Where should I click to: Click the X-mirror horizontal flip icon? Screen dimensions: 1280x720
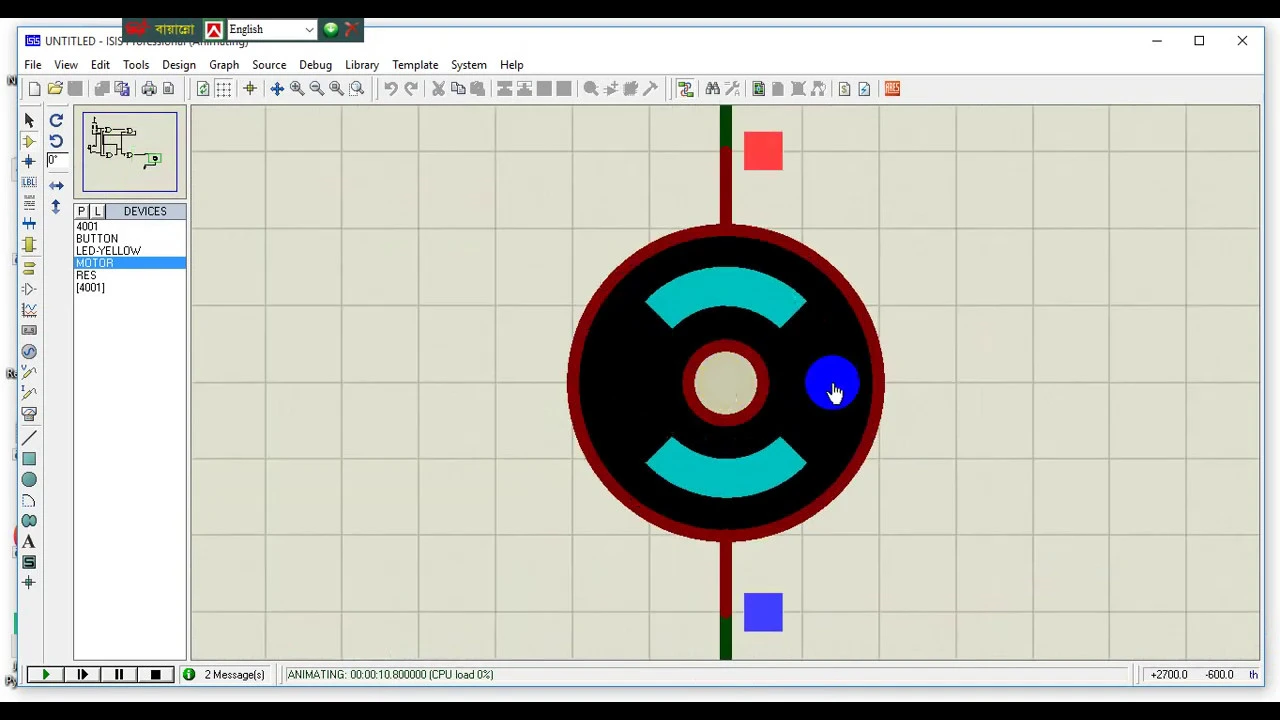[56, 186]
